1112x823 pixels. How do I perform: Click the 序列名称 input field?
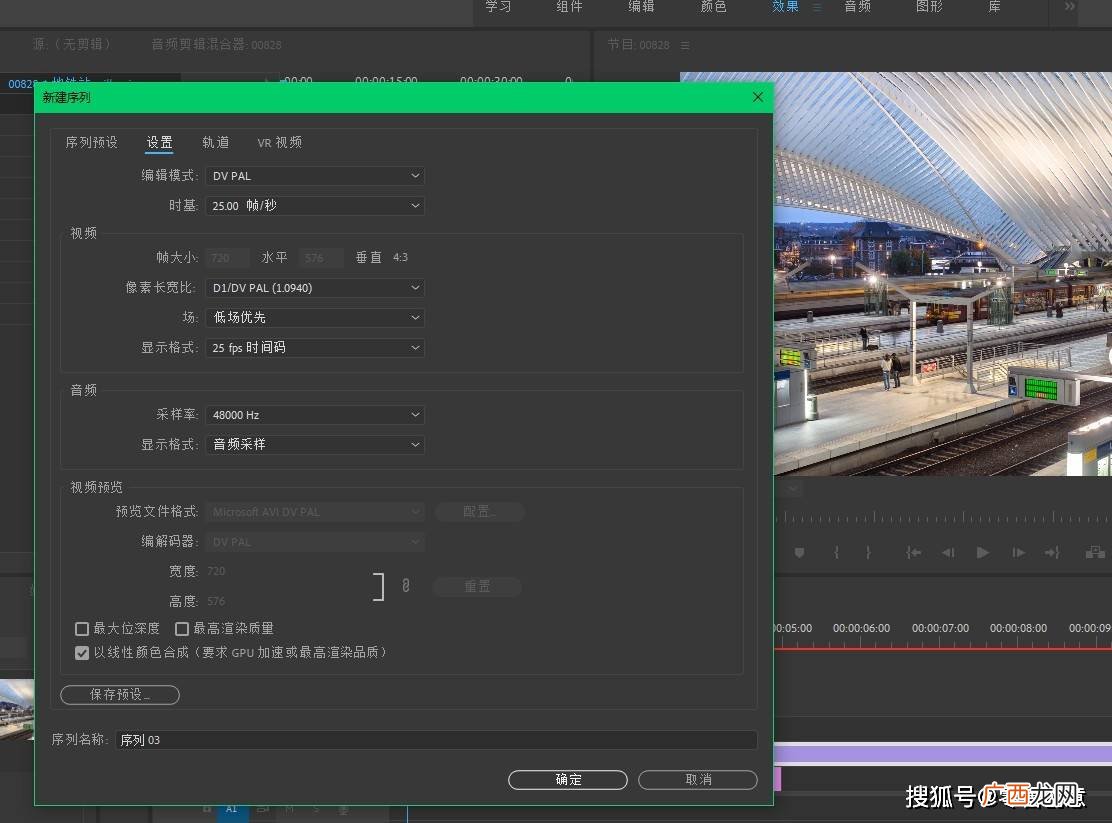[x=436, y=740]
